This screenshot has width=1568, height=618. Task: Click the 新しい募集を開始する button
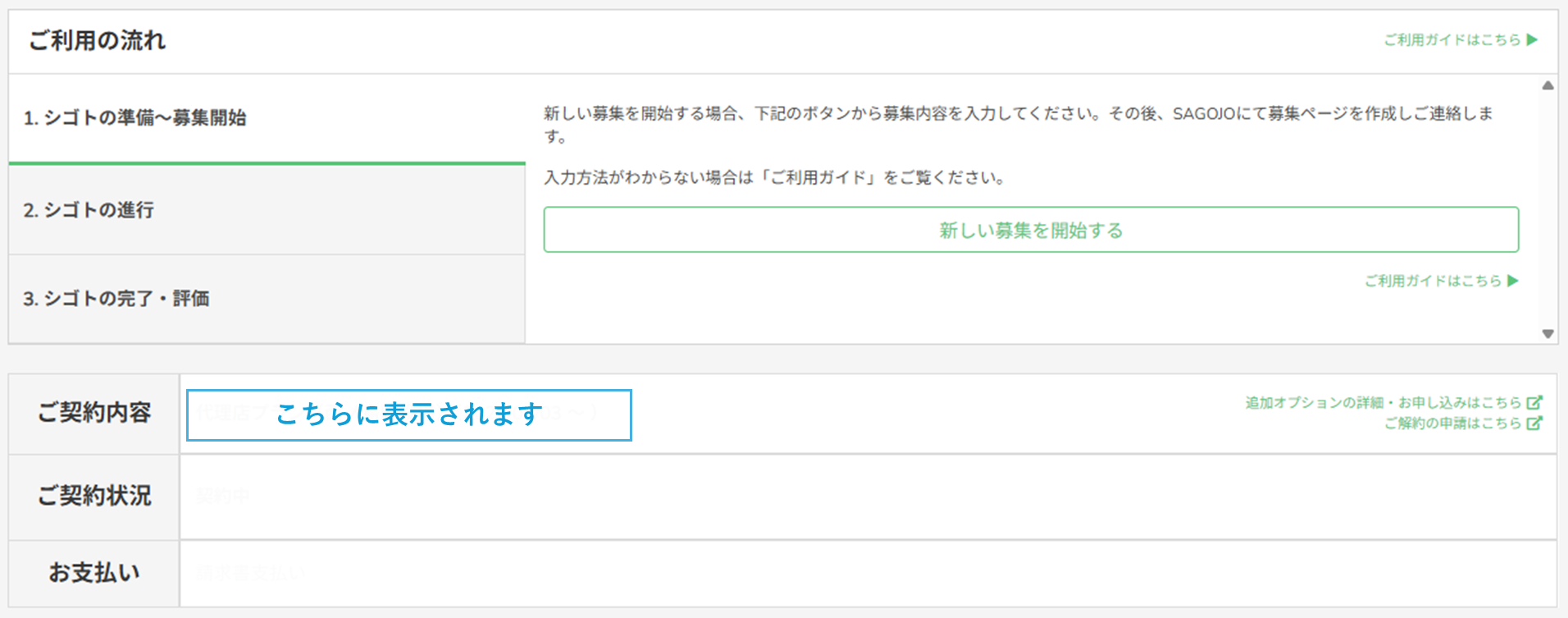1031,230
